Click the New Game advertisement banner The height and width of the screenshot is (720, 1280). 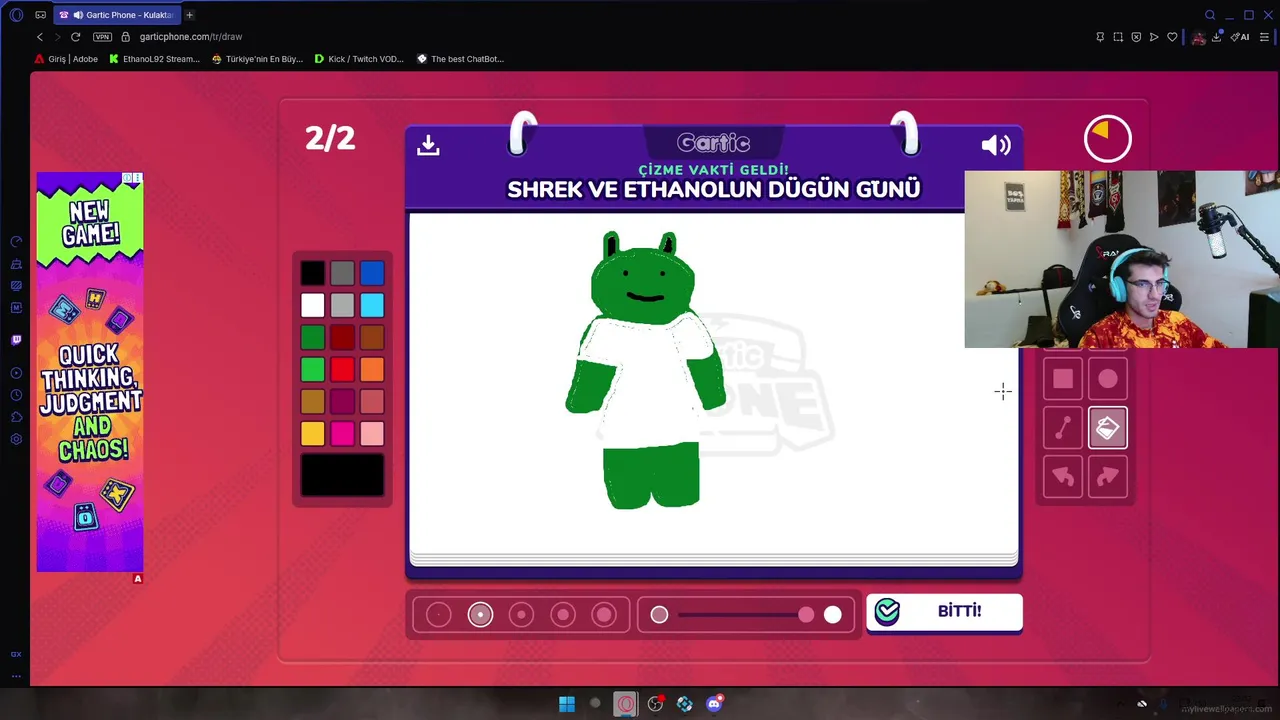pyautogui.click(x=90, y=372)
